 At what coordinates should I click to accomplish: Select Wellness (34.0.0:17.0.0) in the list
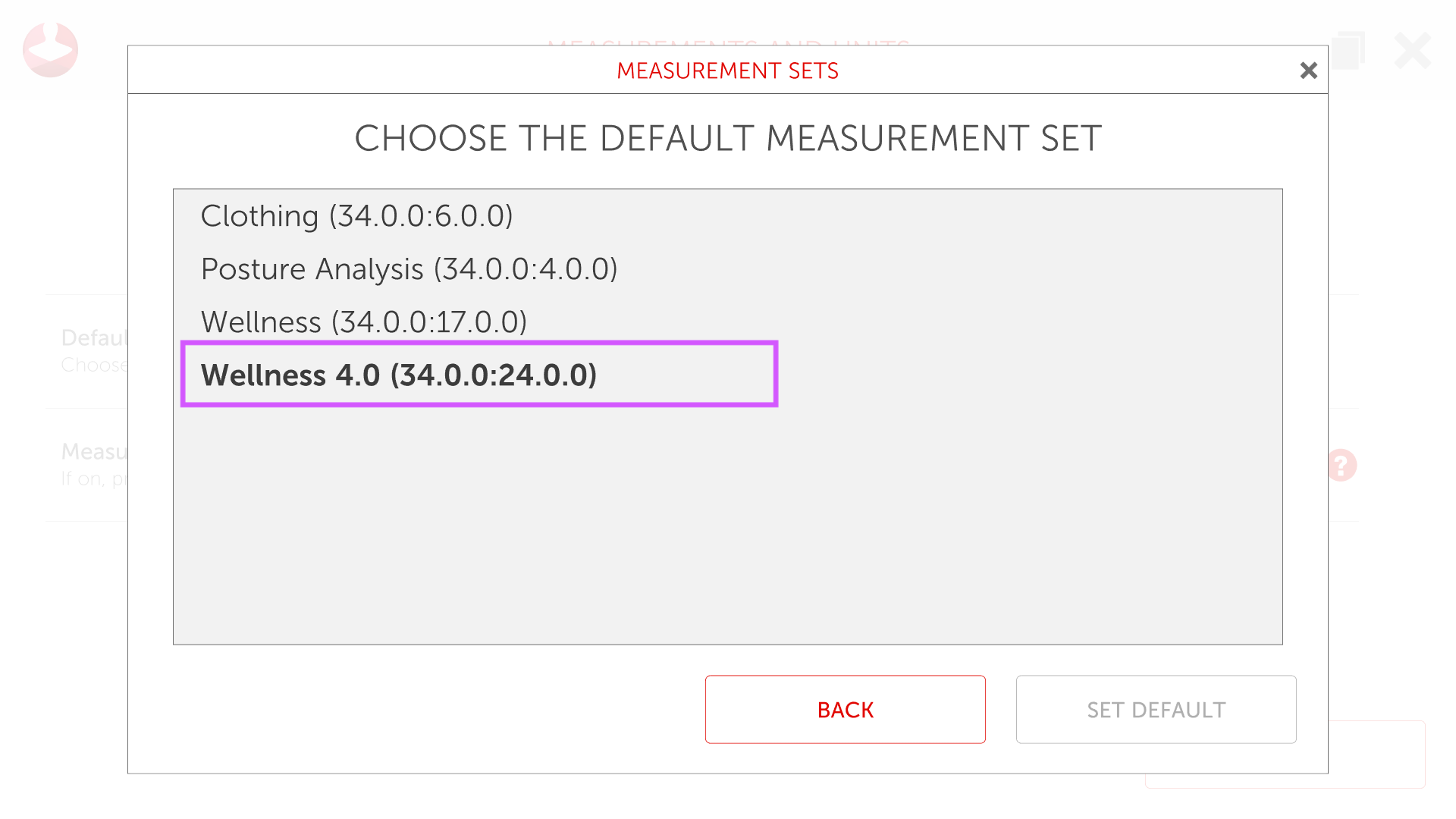point(363,322)
